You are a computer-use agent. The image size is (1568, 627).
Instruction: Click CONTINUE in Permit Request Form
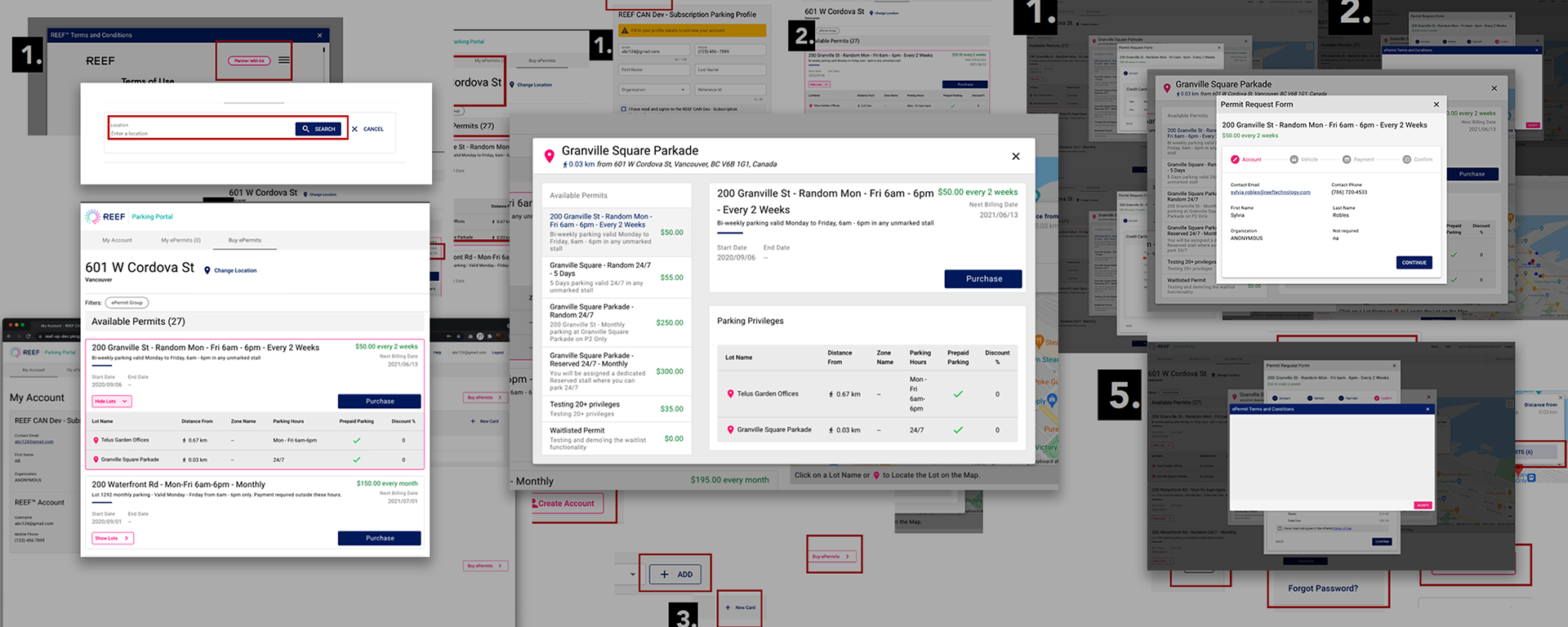[1414, 262]
